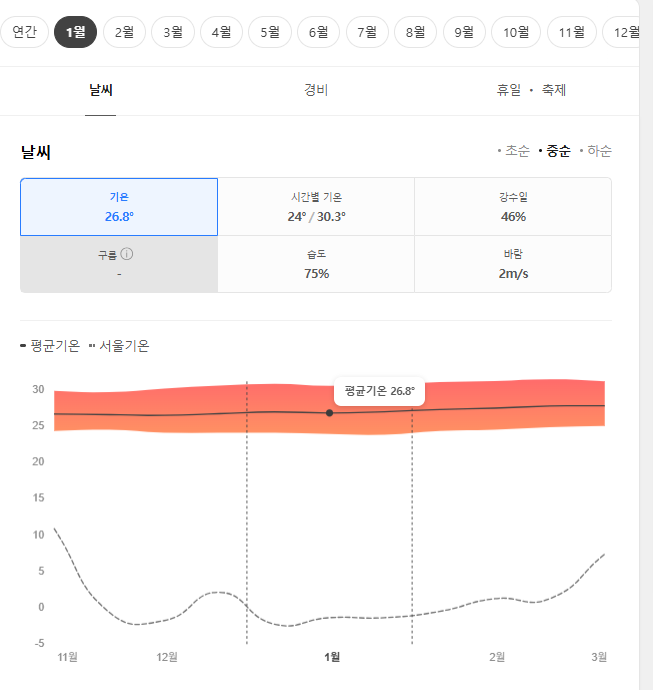The image size is (653, 690).
Task: Select the 시간별 기온 cell
Action: [x=316, y=207]
